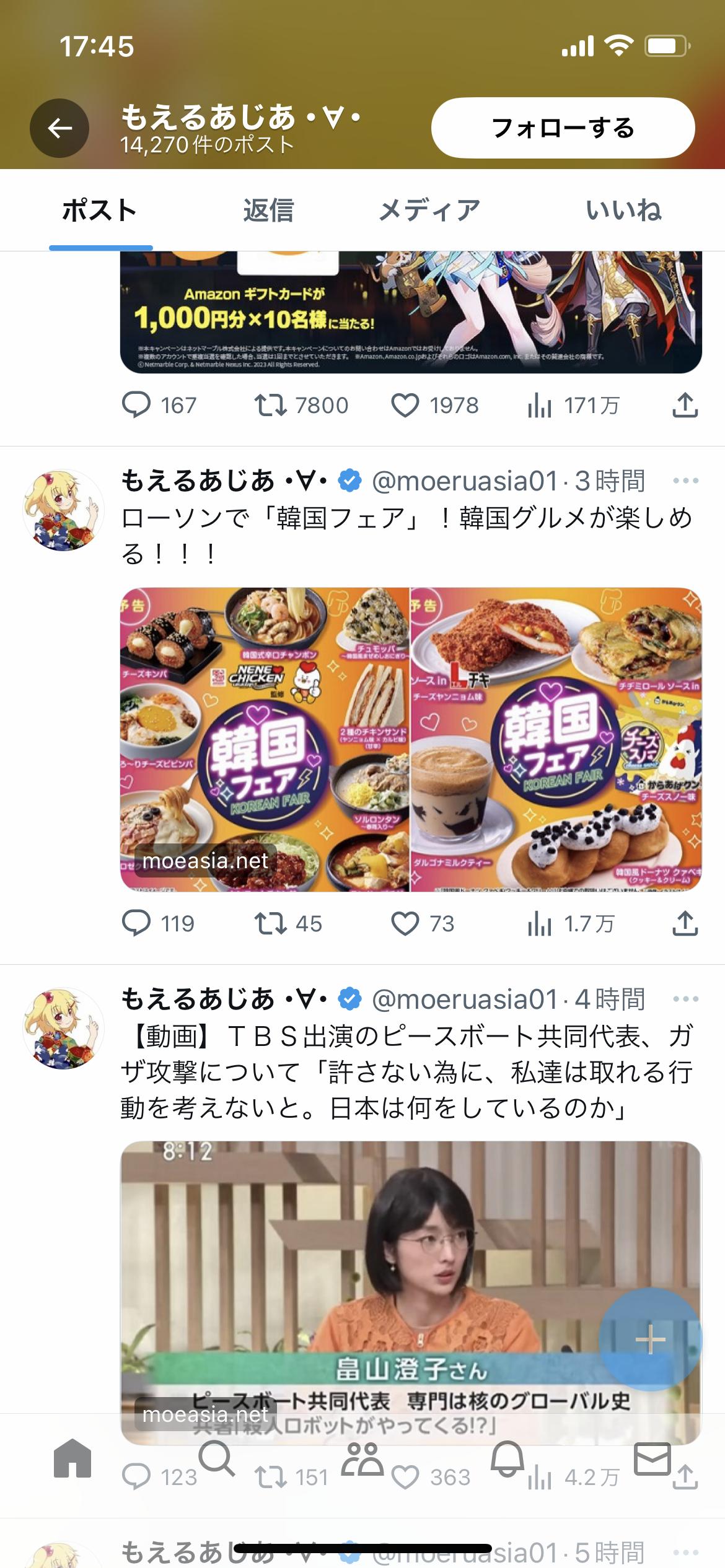This screenshot has width=725, height=1568.
Task: Open the left Korean fair image
Action: click(x=265, y=739)
